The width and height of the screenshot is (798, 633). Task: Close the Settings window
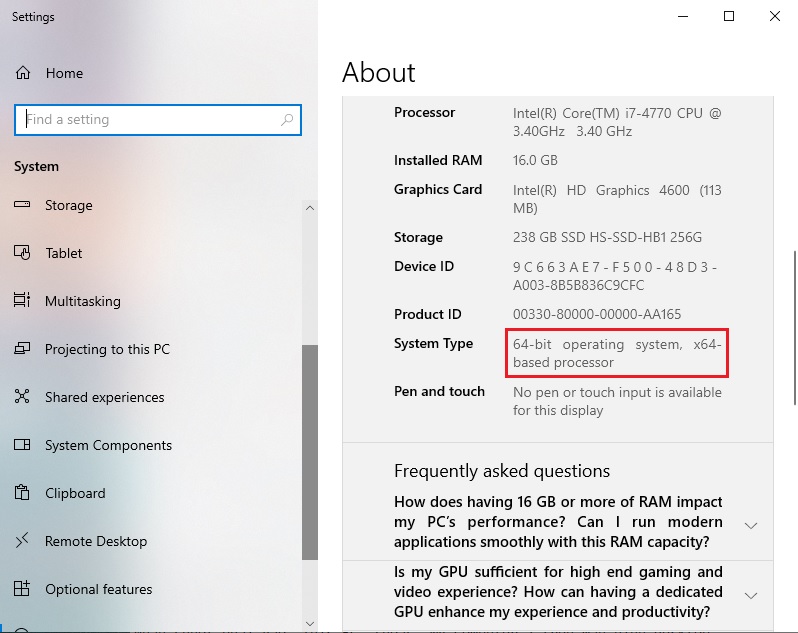(775, 16)
